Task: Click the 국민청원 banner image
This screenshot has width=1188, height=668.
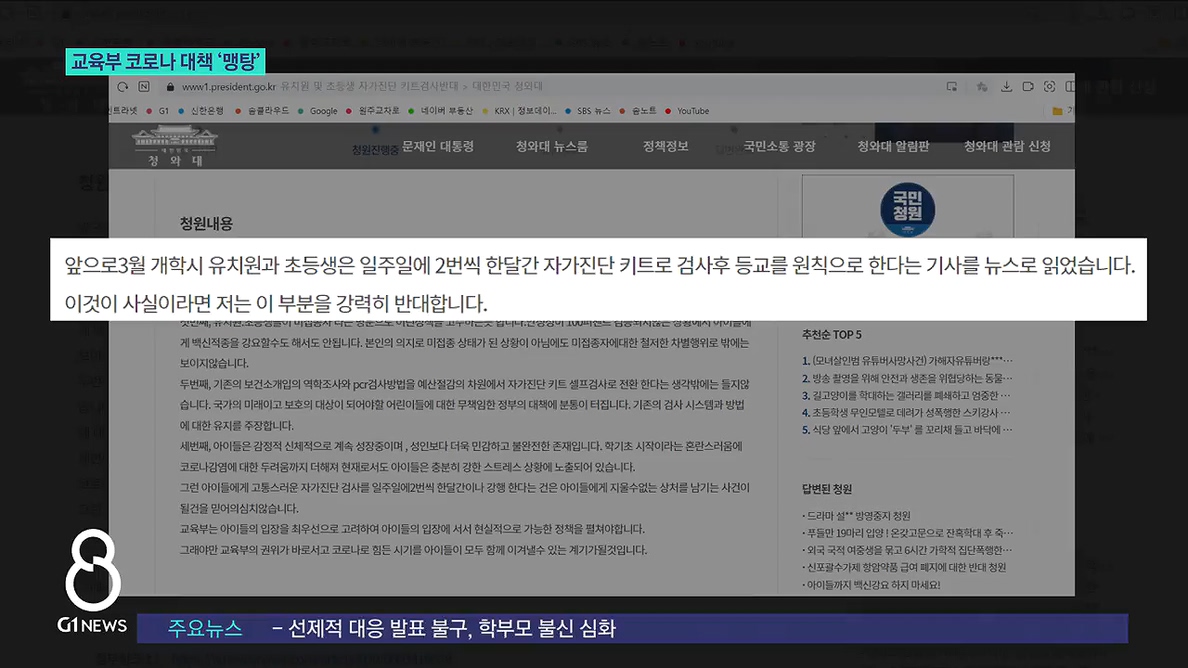Action: point(907,209)
